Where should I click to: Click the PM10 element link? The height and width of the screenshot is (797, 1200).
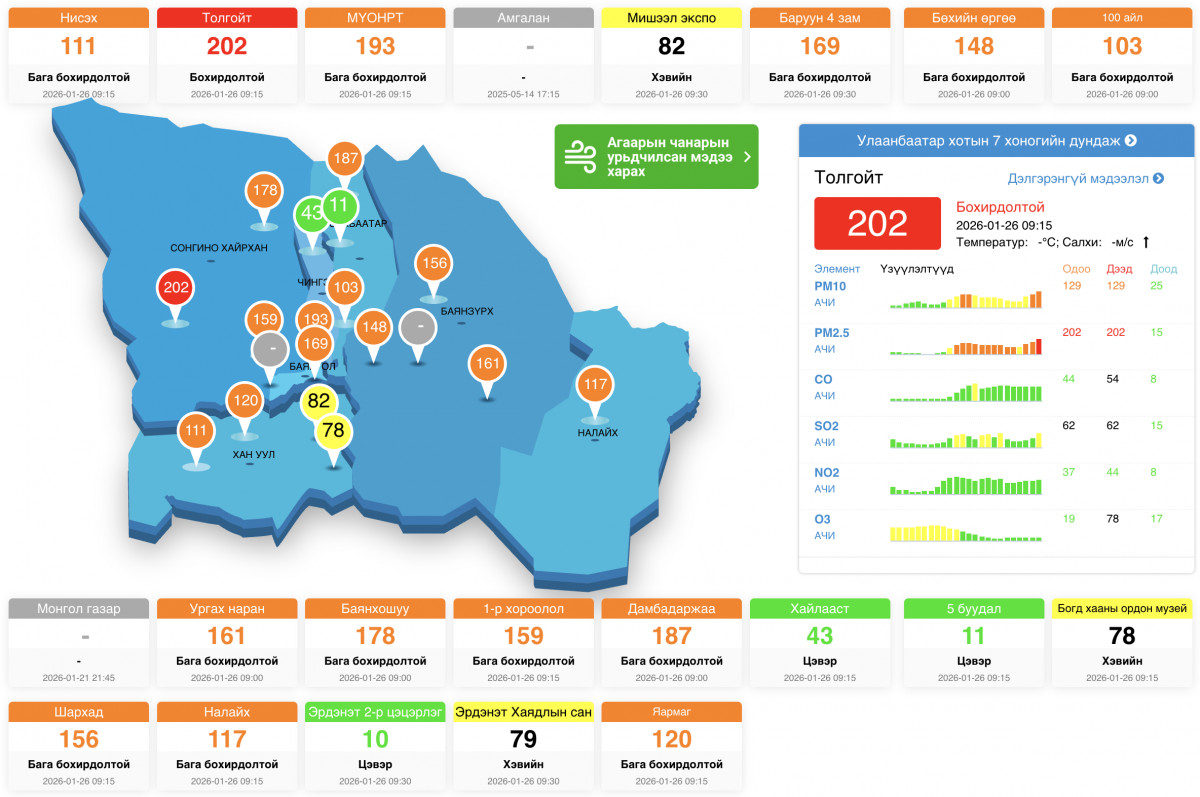[x=830, y=286]
